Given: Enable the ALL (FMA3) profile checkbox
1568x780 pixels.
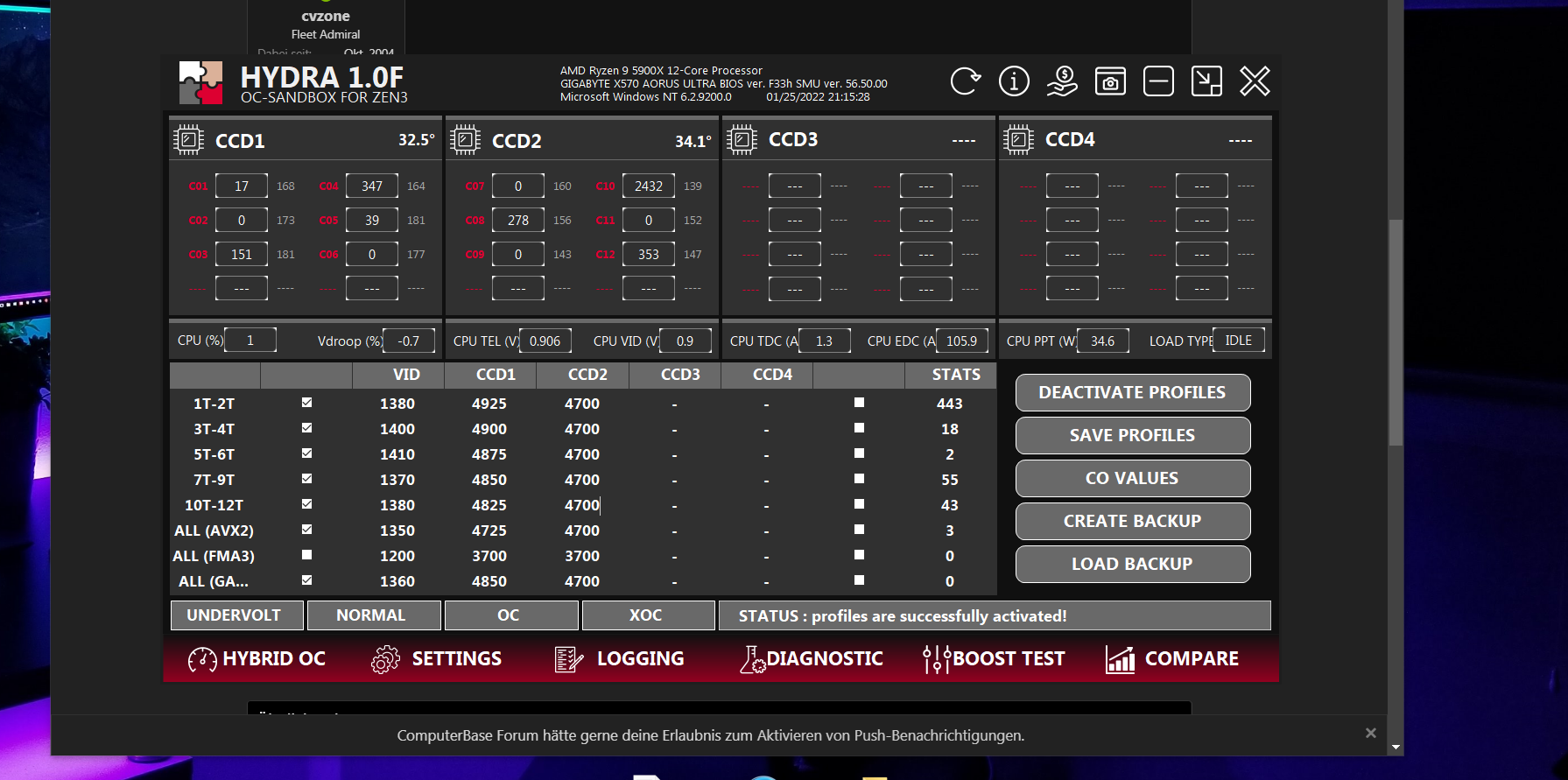Looking at the screenshot, I should pos(306,555).
